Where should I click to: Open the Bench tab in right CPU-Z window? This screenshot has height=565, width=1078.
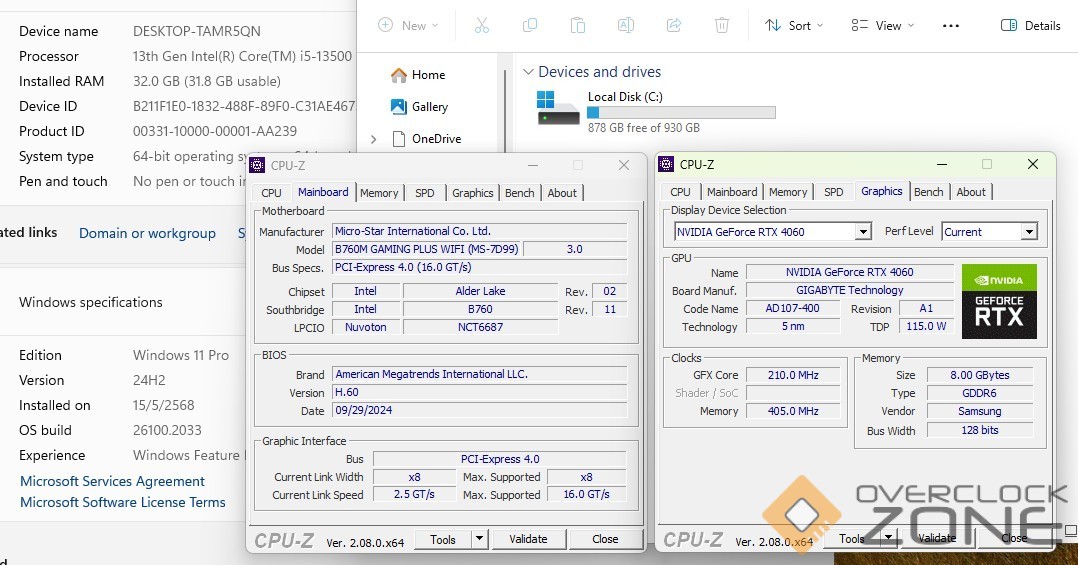click(929, 192)
